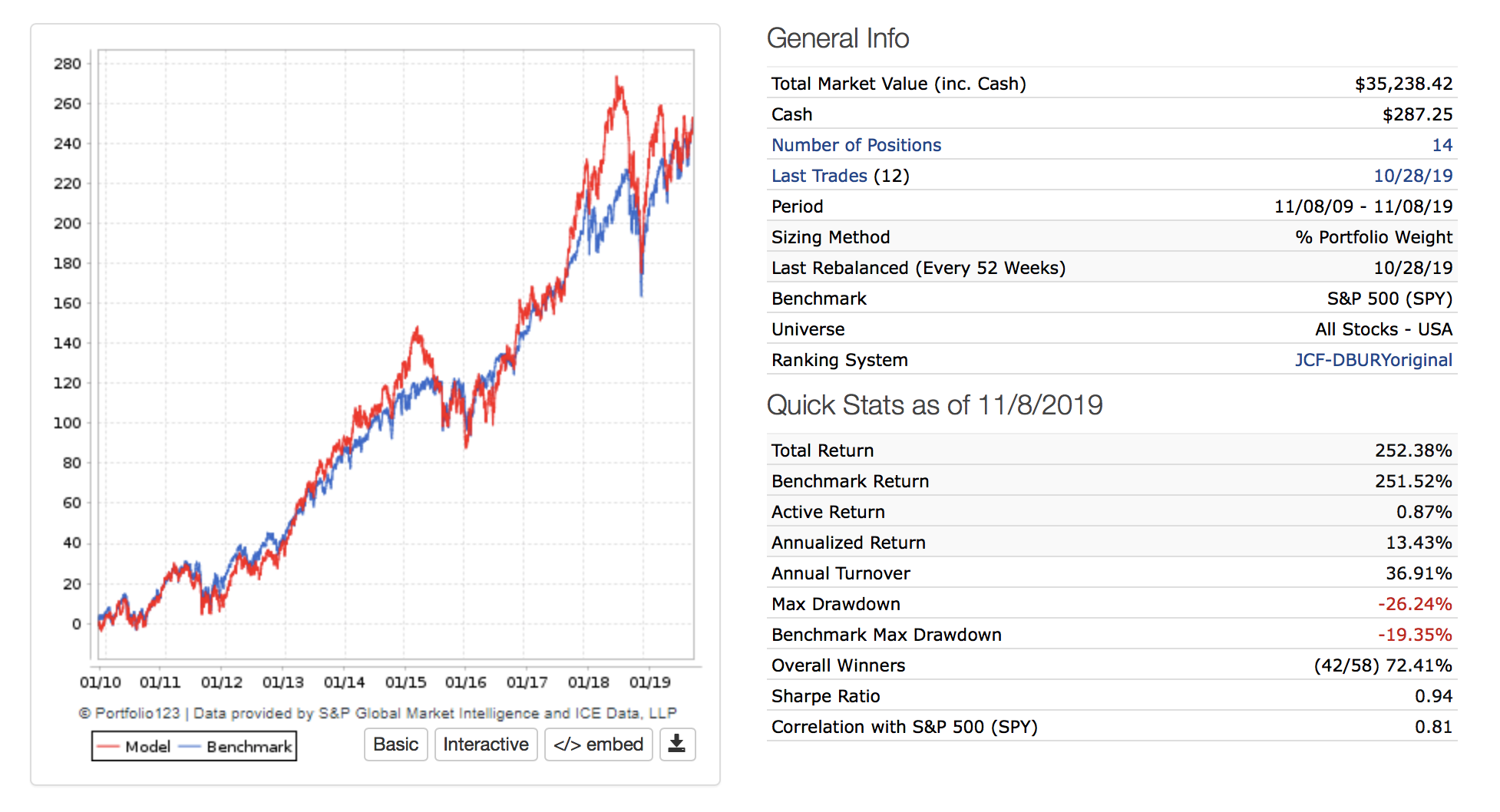Open the Number of Positions link

coord(856,145)
